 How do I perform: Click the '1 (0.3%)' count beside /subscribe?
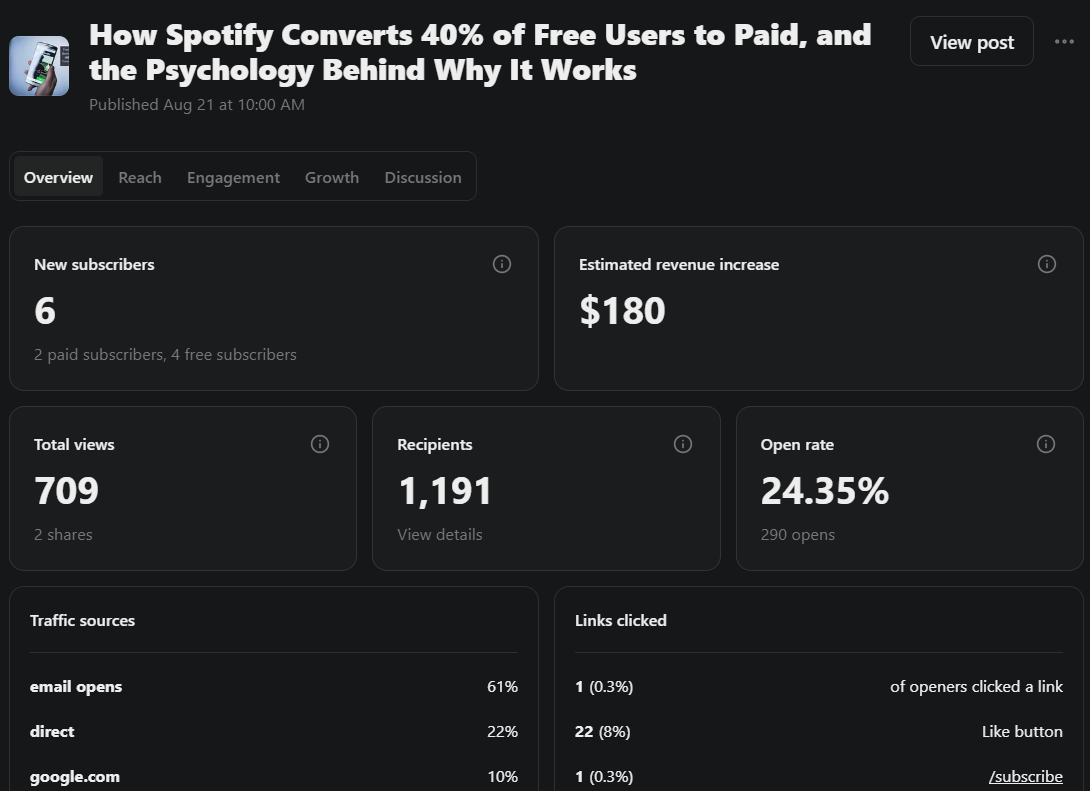tap(604, 776)
